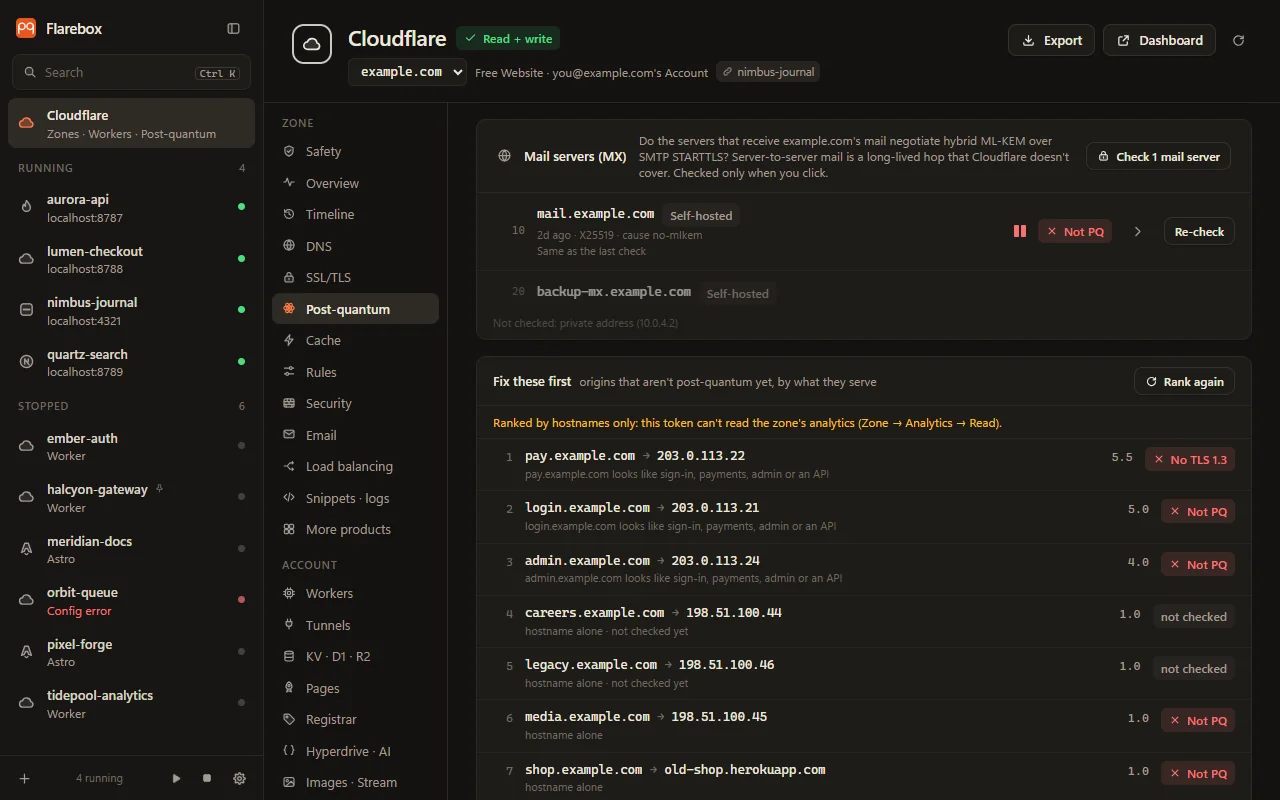The height and width of the screenshot is (800, 1280).
Task: Click the Export button
Action: pos(1051,40)
